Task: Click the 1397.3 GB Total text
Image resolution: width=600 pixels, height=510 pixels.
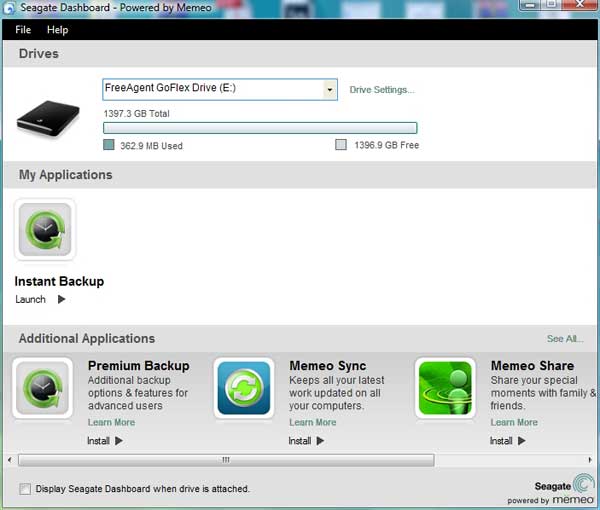Action: tap(137, 114)
